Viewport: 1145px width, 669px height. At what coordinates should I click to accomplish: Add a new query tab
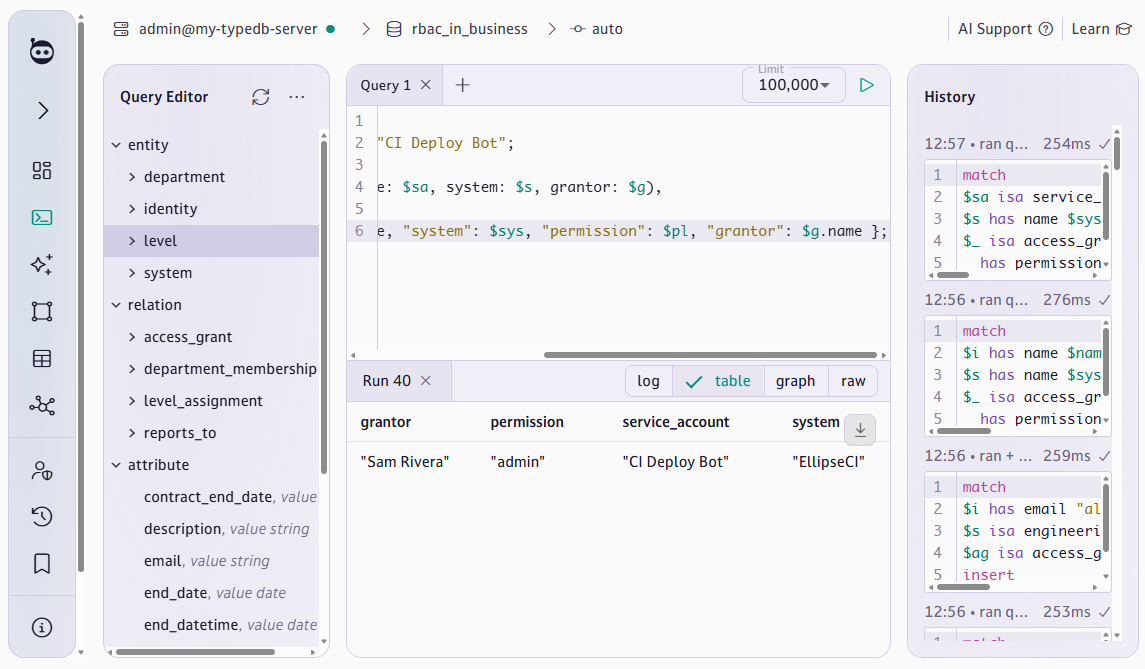(x=462, y=85)
